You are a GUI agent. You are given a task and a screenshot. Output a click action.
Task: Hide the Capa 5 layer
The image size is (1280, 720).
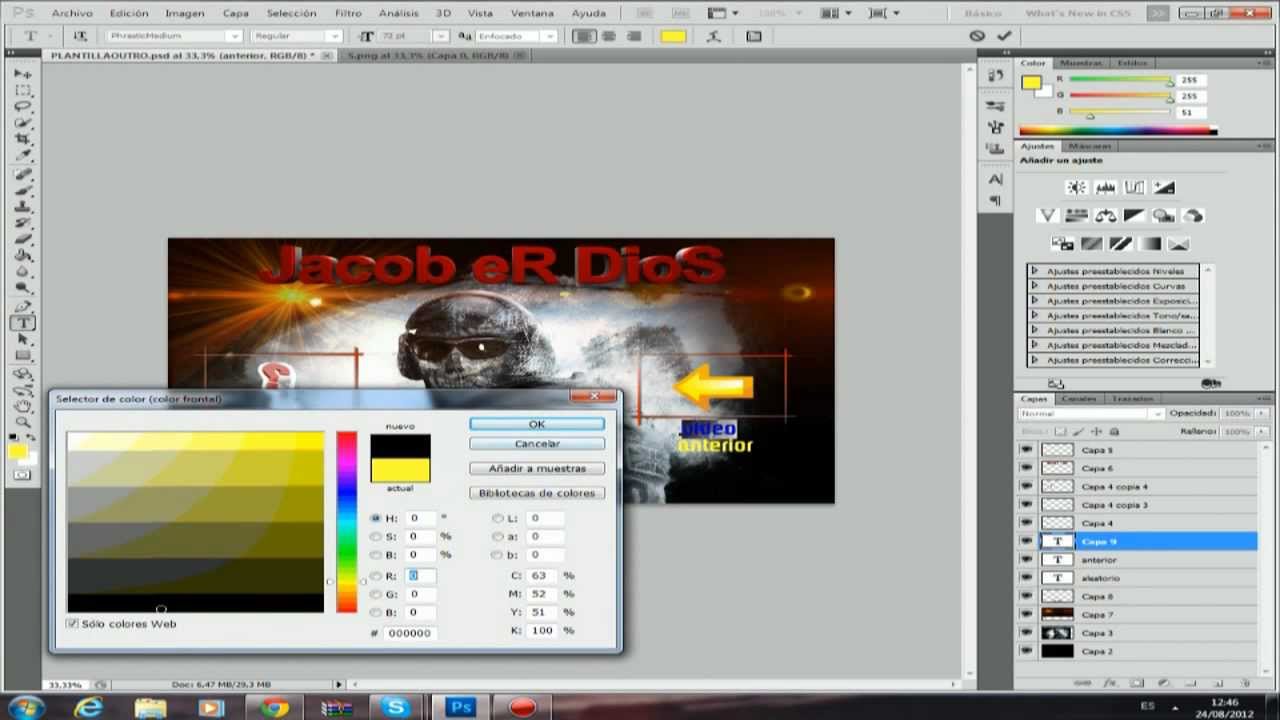coord(1026,450)
